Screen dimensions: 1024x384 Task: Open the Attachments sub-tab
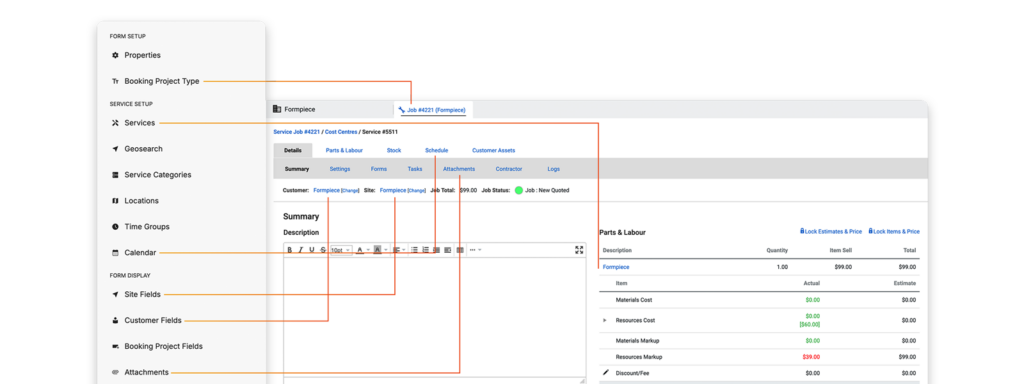[x=459, y=169]
